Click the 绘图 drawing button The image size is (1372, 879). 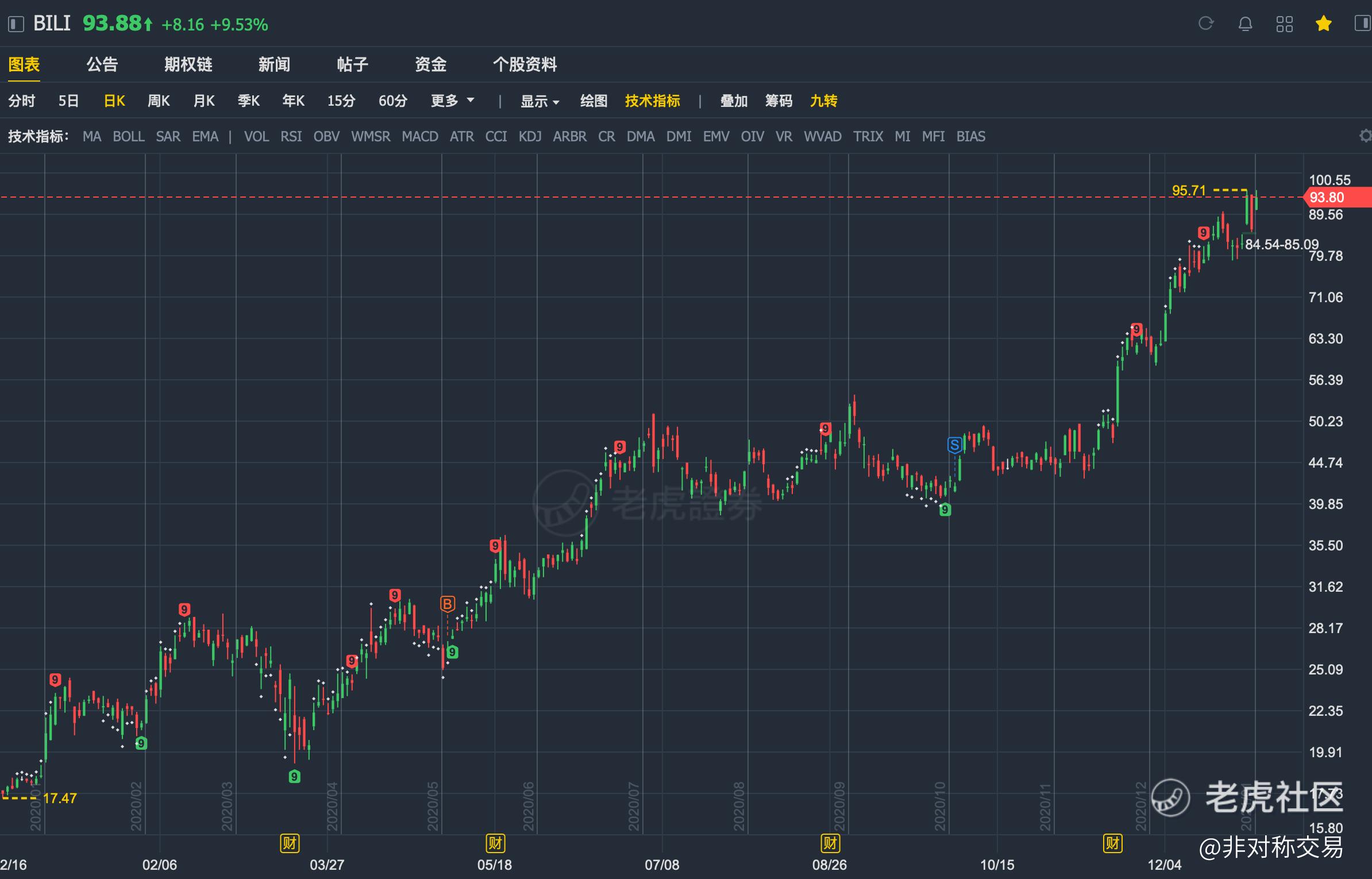593,101
